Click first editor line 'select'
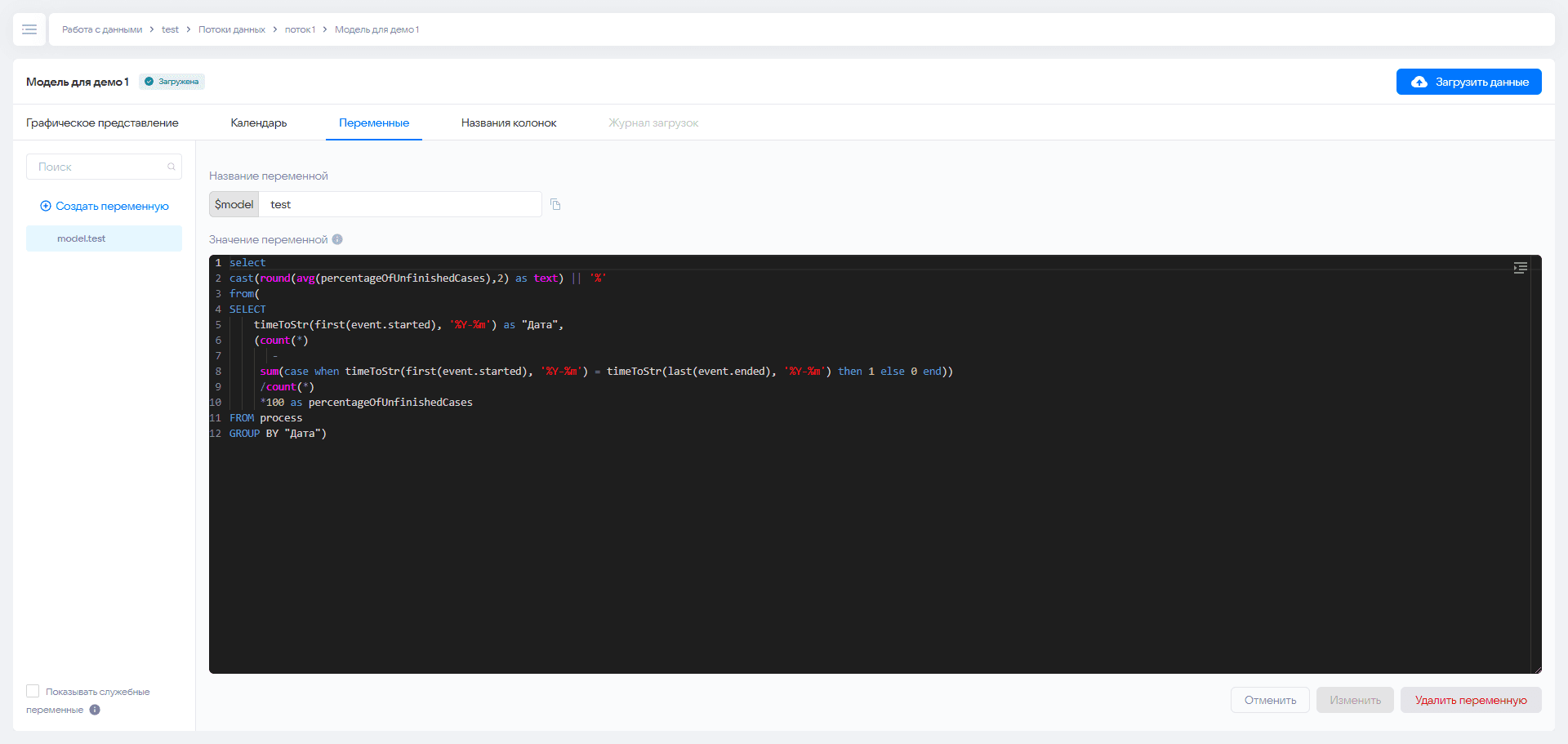This screenshot has width=1568, height=744. pyautogui.click(x=247, y=262)
